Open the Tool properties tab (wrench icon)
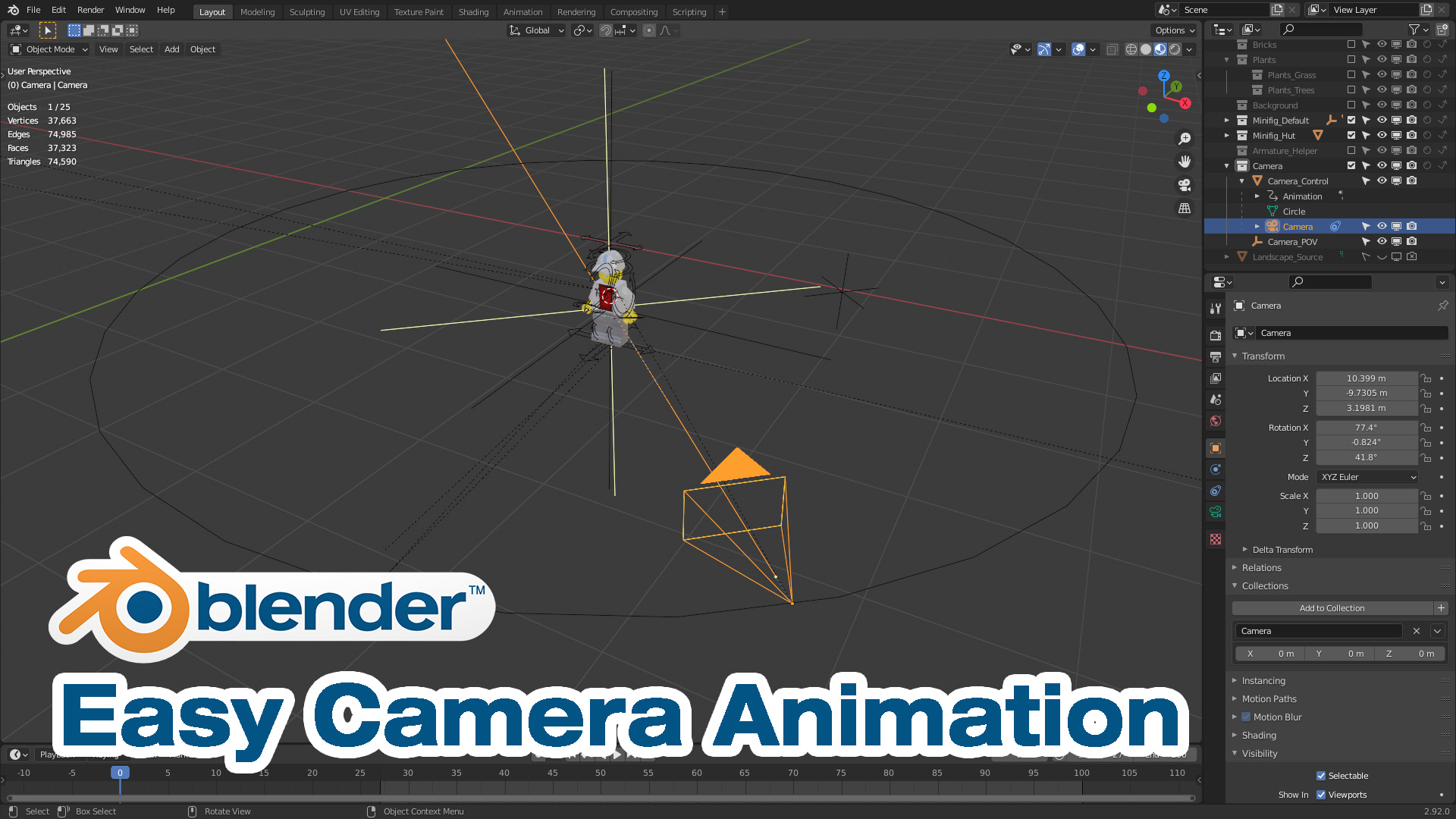Viewport: 1456px width, 819px height. point(1216,309)
